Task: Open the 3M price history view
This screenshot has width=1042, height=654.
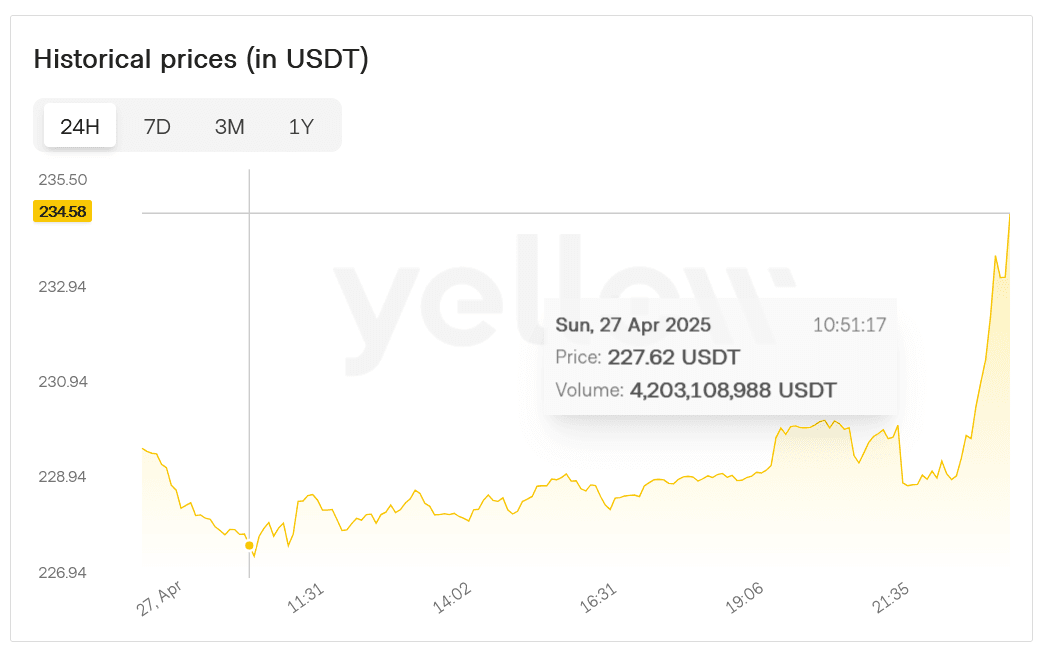Action: pos(229,125)
